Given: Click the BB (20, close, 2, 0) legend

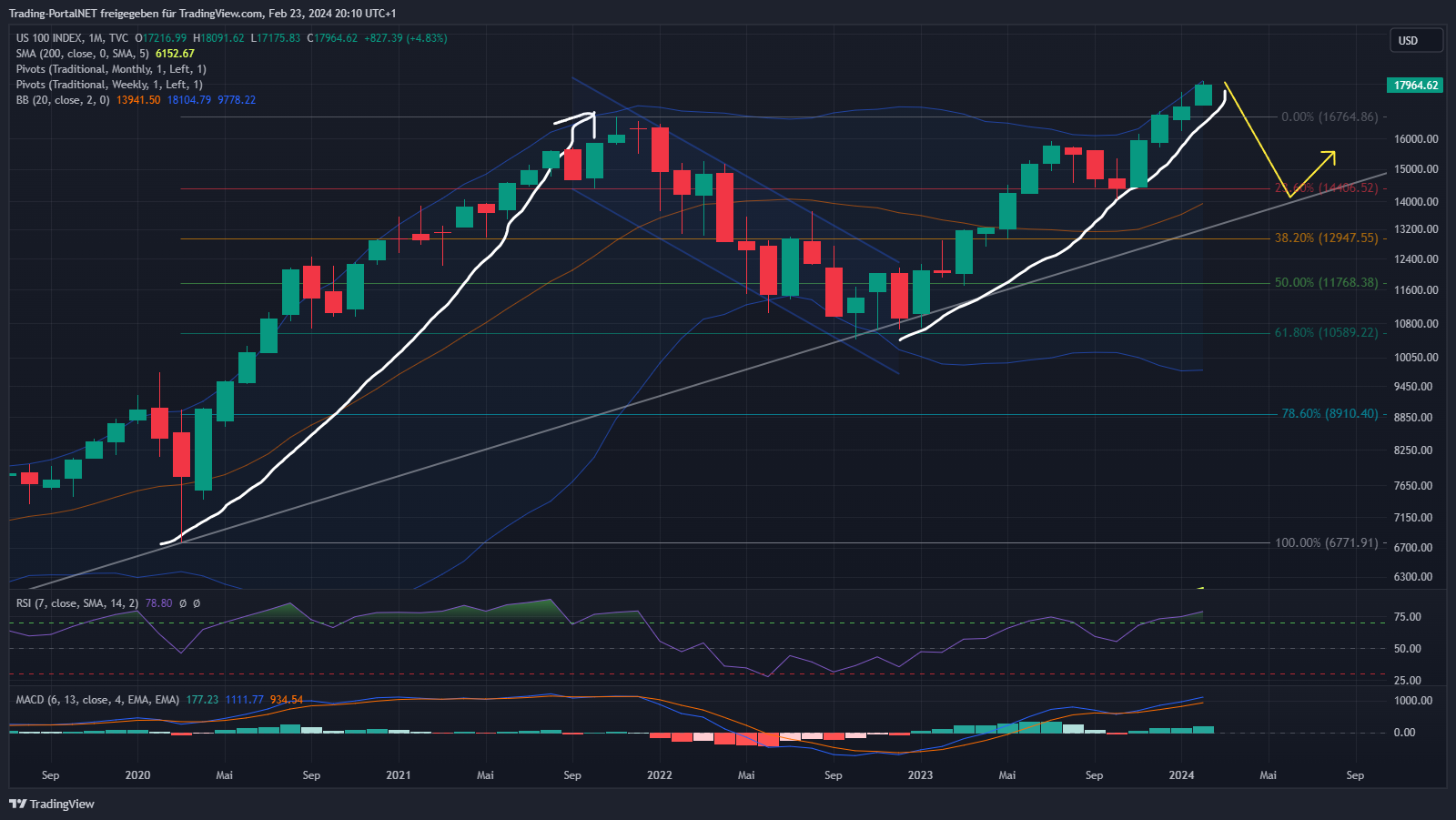Looking at the screenshot, I should point(63,100).
